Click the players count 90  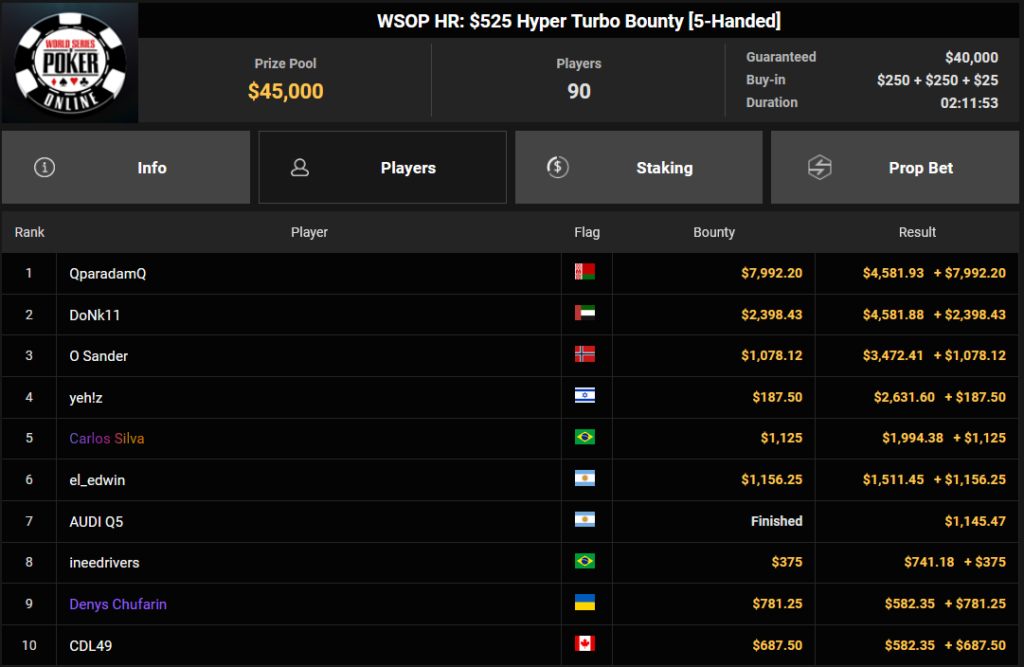coord(579,91)
